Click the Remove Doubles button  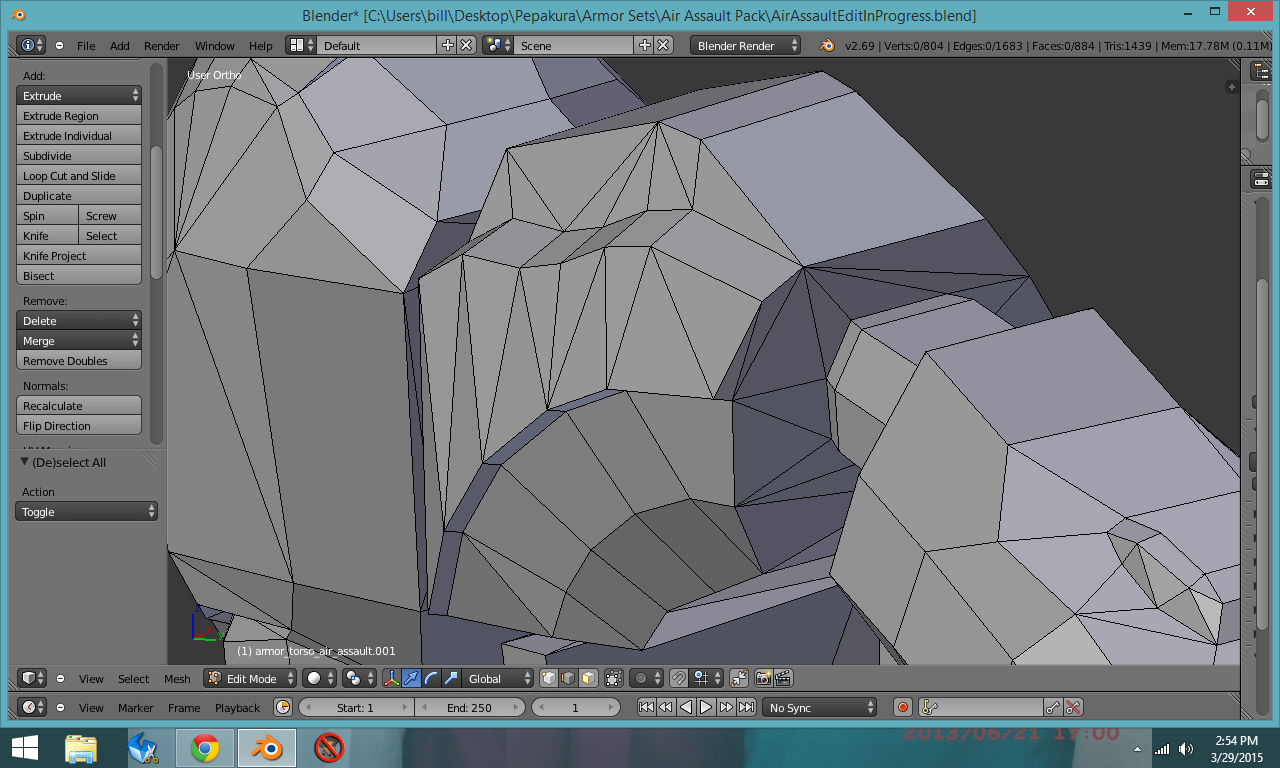(x=78, y=361)
